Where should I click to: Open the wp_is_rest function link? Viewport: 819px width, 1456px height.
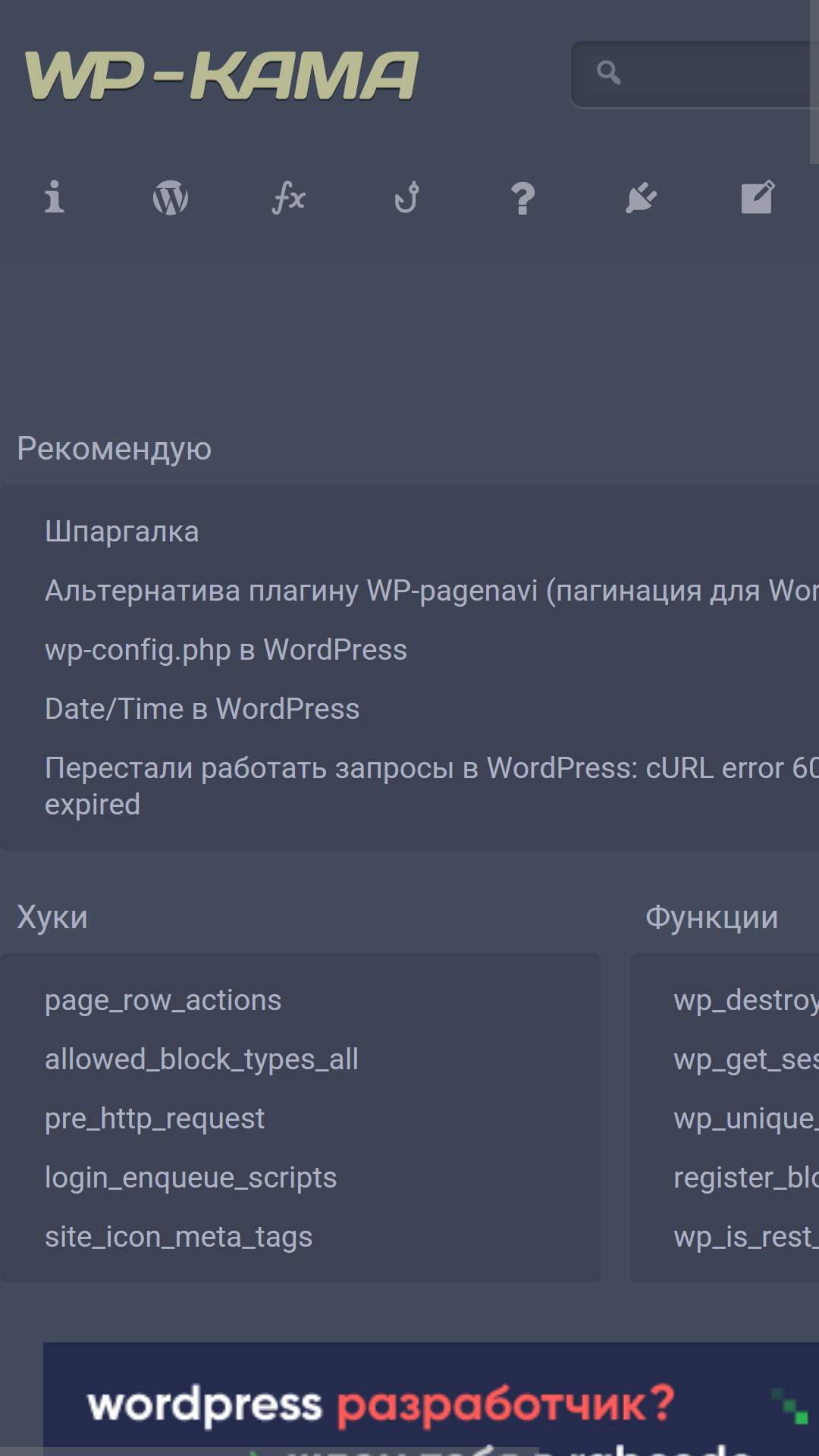[746, 1237]
